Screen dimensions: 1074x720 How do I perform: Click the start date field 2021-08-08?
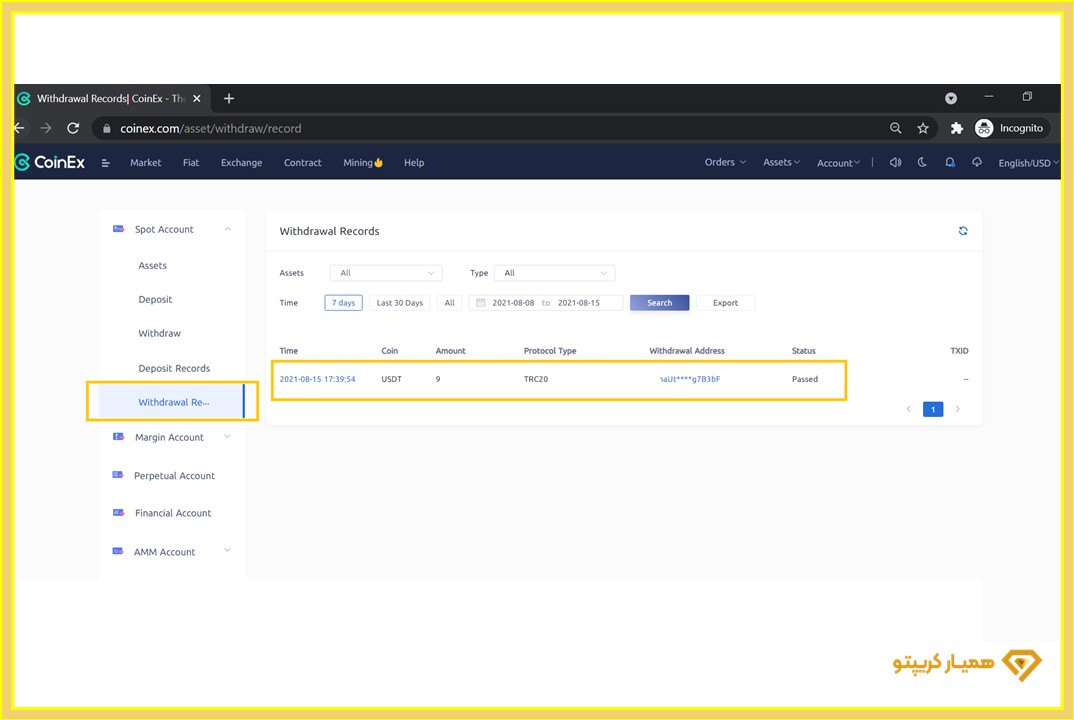(513, 303)
